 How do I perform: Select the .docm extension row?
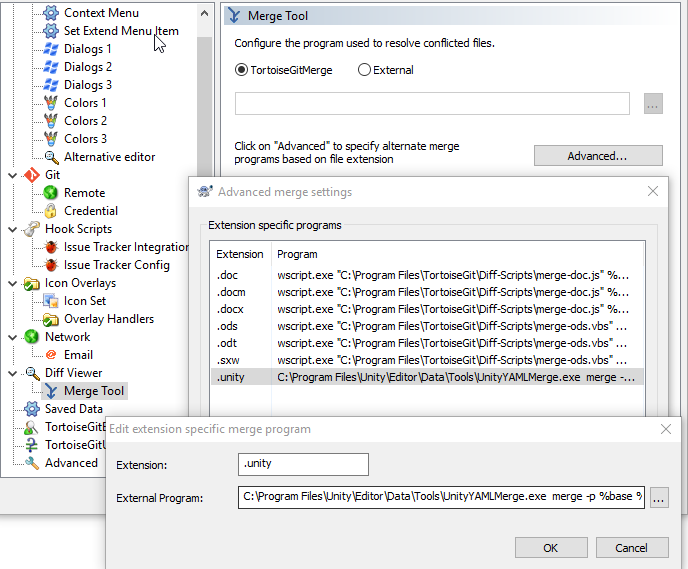[x=427, y=292]
